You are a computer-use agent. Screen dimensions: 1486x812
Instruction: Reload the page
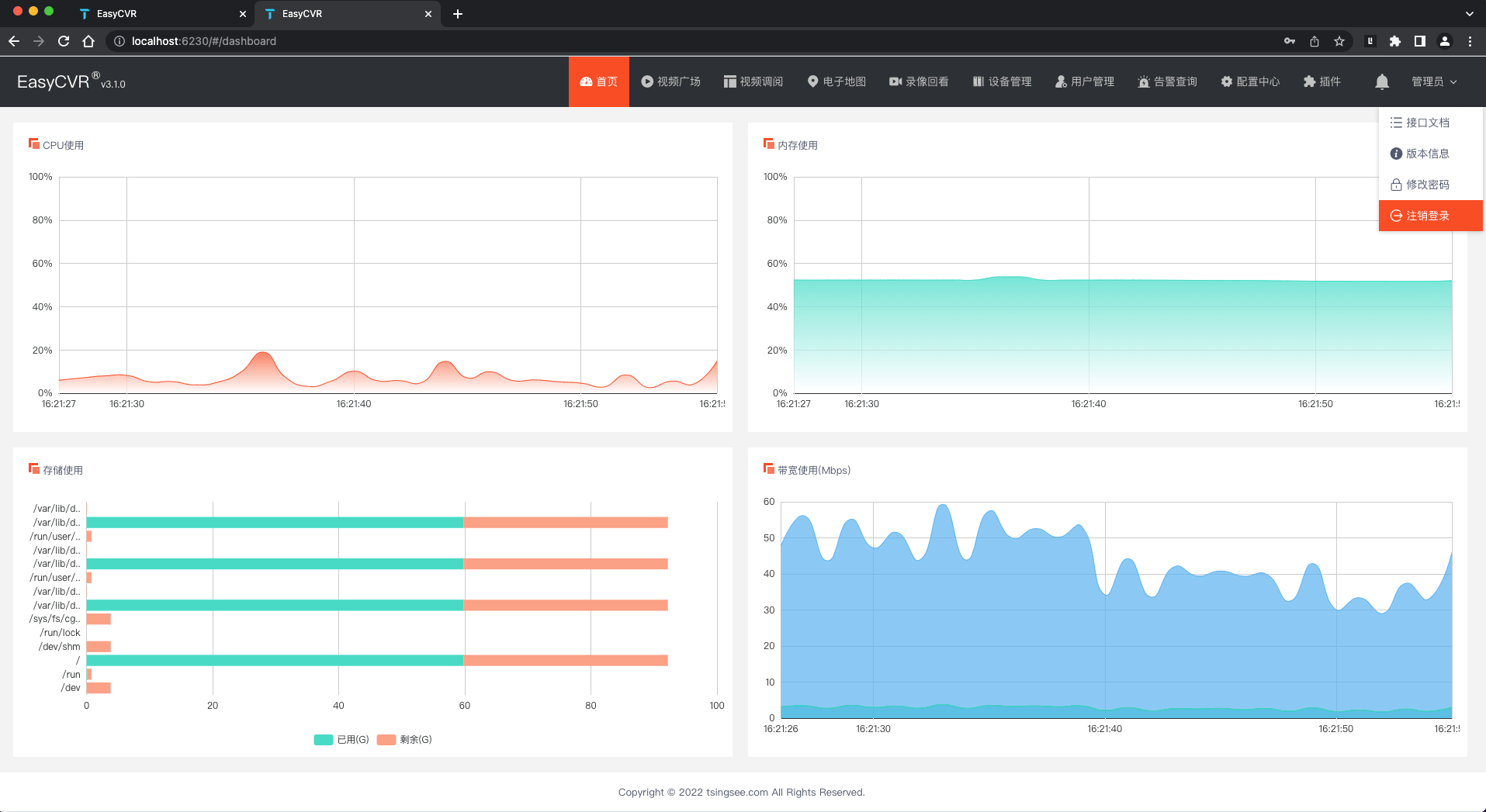pyautogui.click(x=64, y=41)
